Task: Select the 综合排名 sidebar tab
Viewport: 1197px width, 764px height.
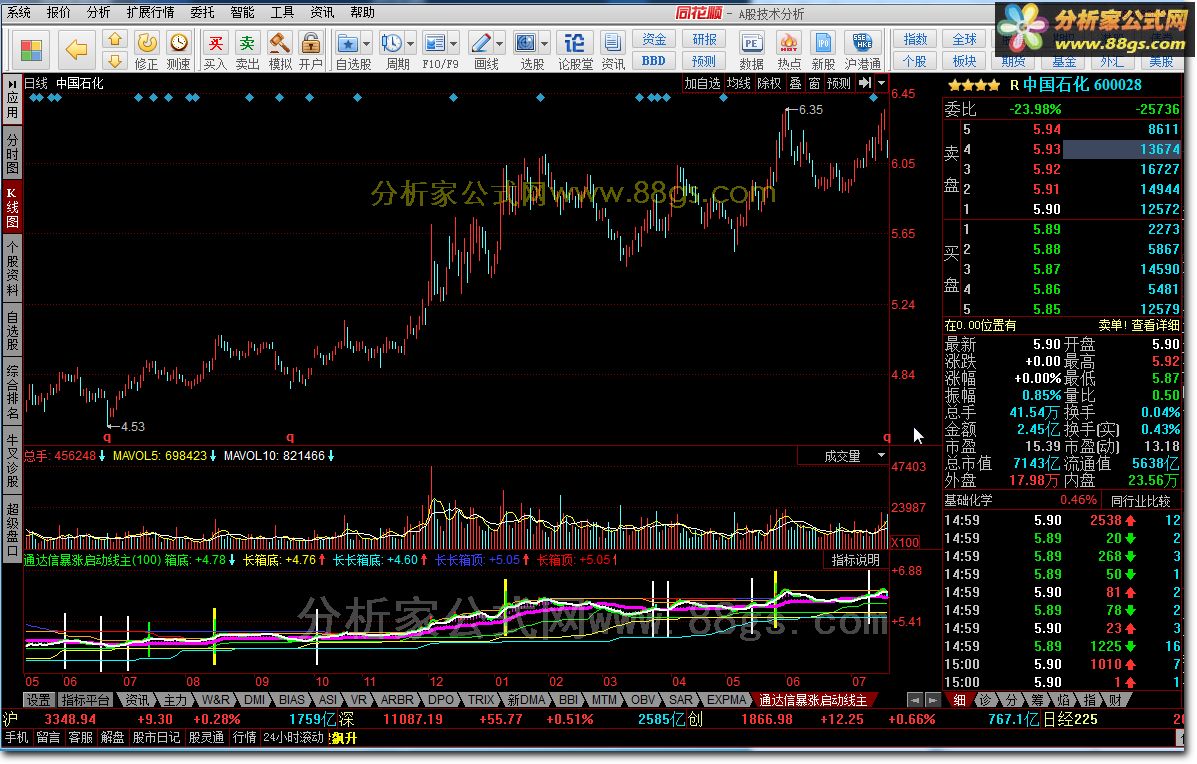Action: [12, 392]
